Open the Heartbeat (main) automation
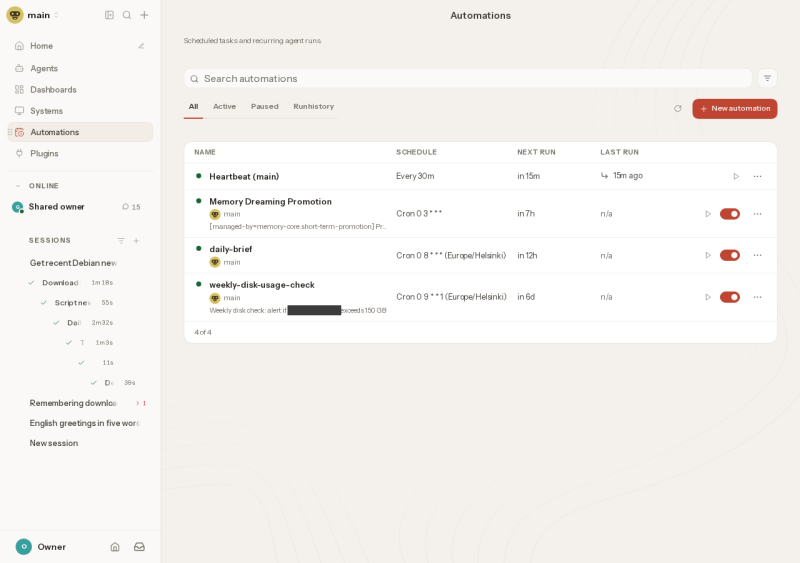The height and width of the screenshot is (563, 800). [244, 177]
